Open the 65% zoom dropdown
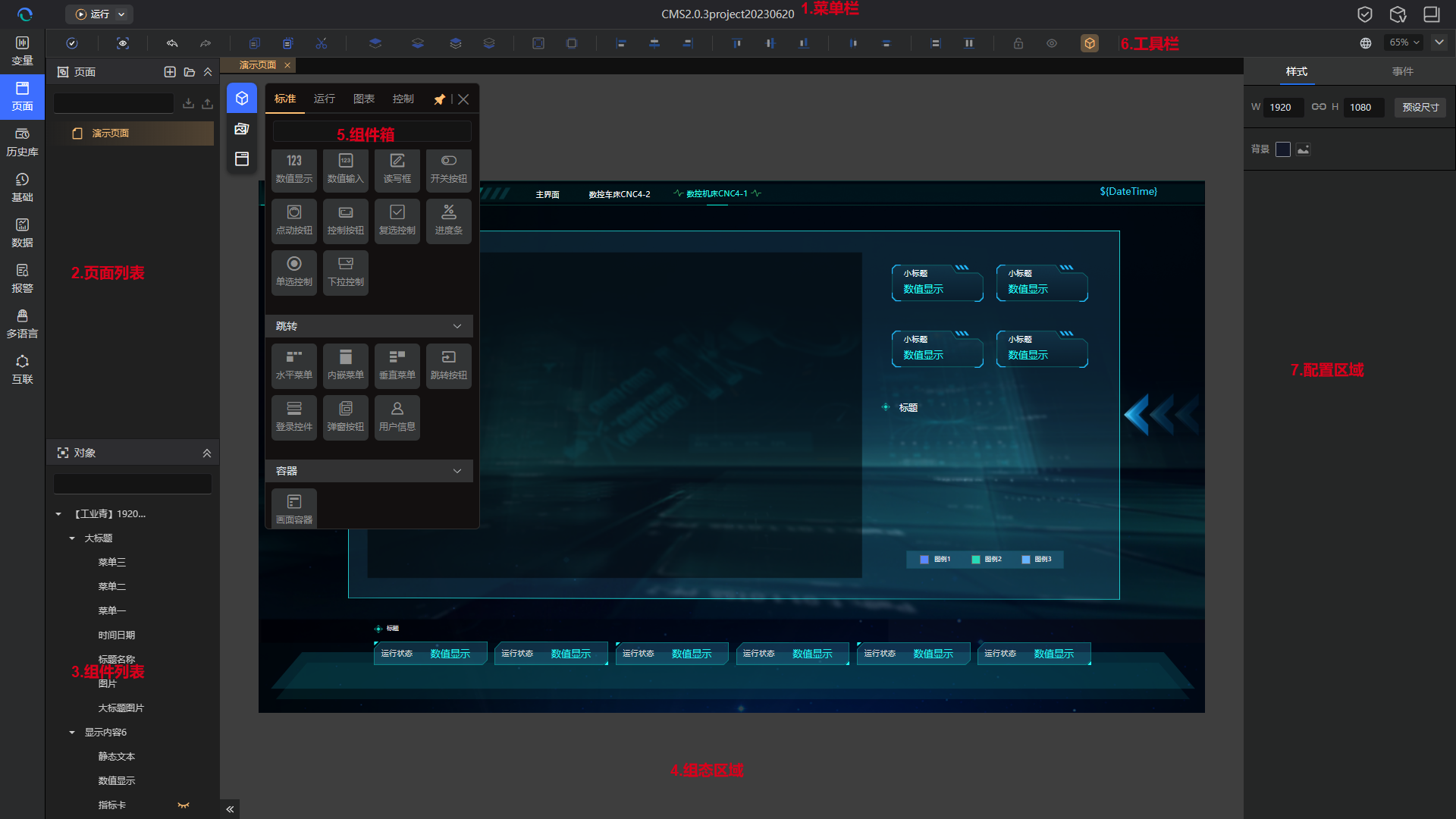Viewport: 1456px width, 819px height. coord(1404,42)
